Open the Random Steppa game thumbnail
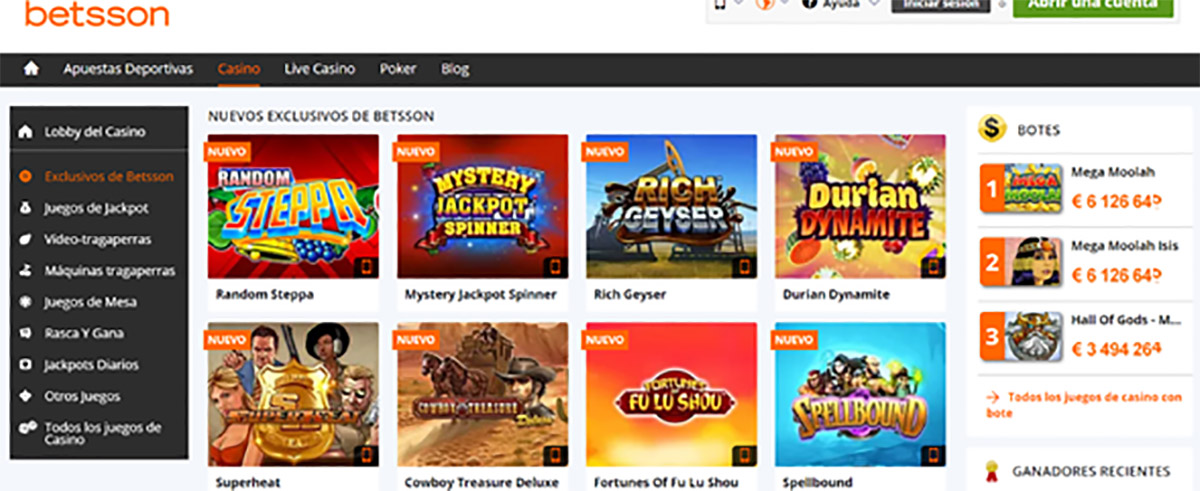 tap(293, 206)
